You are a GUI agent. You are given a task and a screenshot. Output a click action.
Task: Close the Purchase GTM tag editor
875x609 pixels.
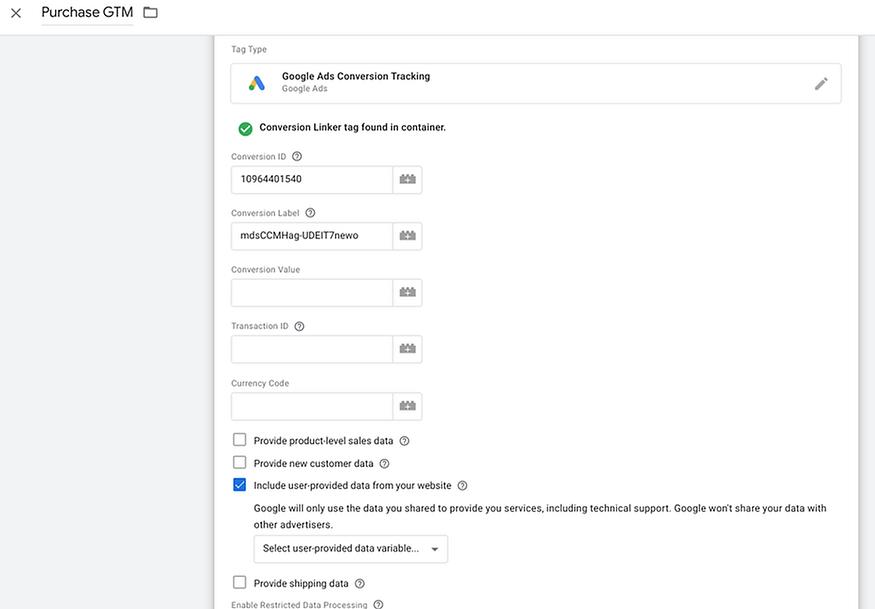click(16, 13)
